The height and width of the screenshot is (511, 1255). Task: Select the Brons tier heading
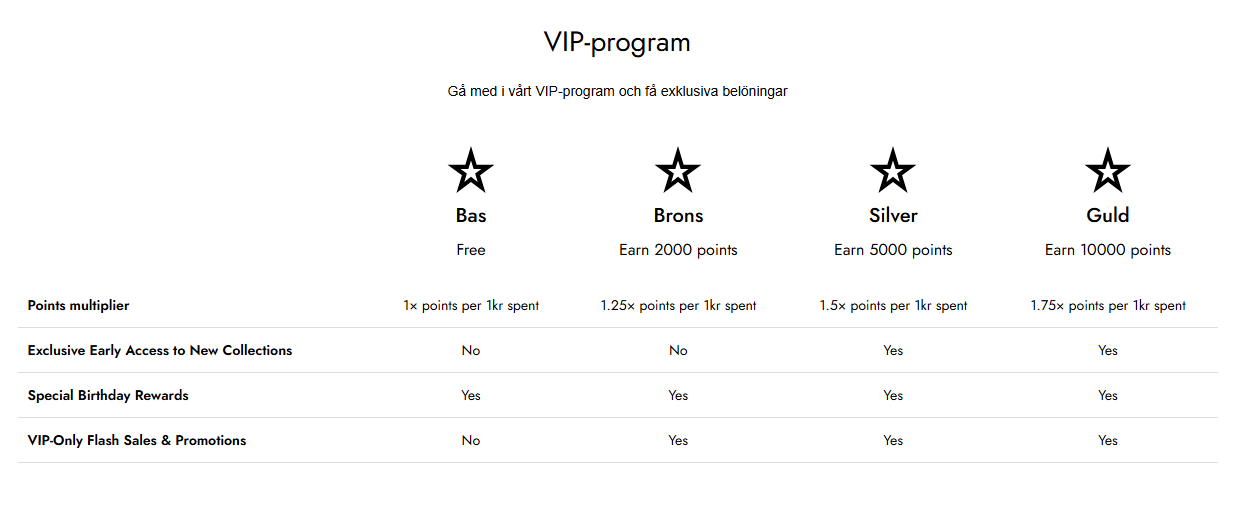(678, 215)
